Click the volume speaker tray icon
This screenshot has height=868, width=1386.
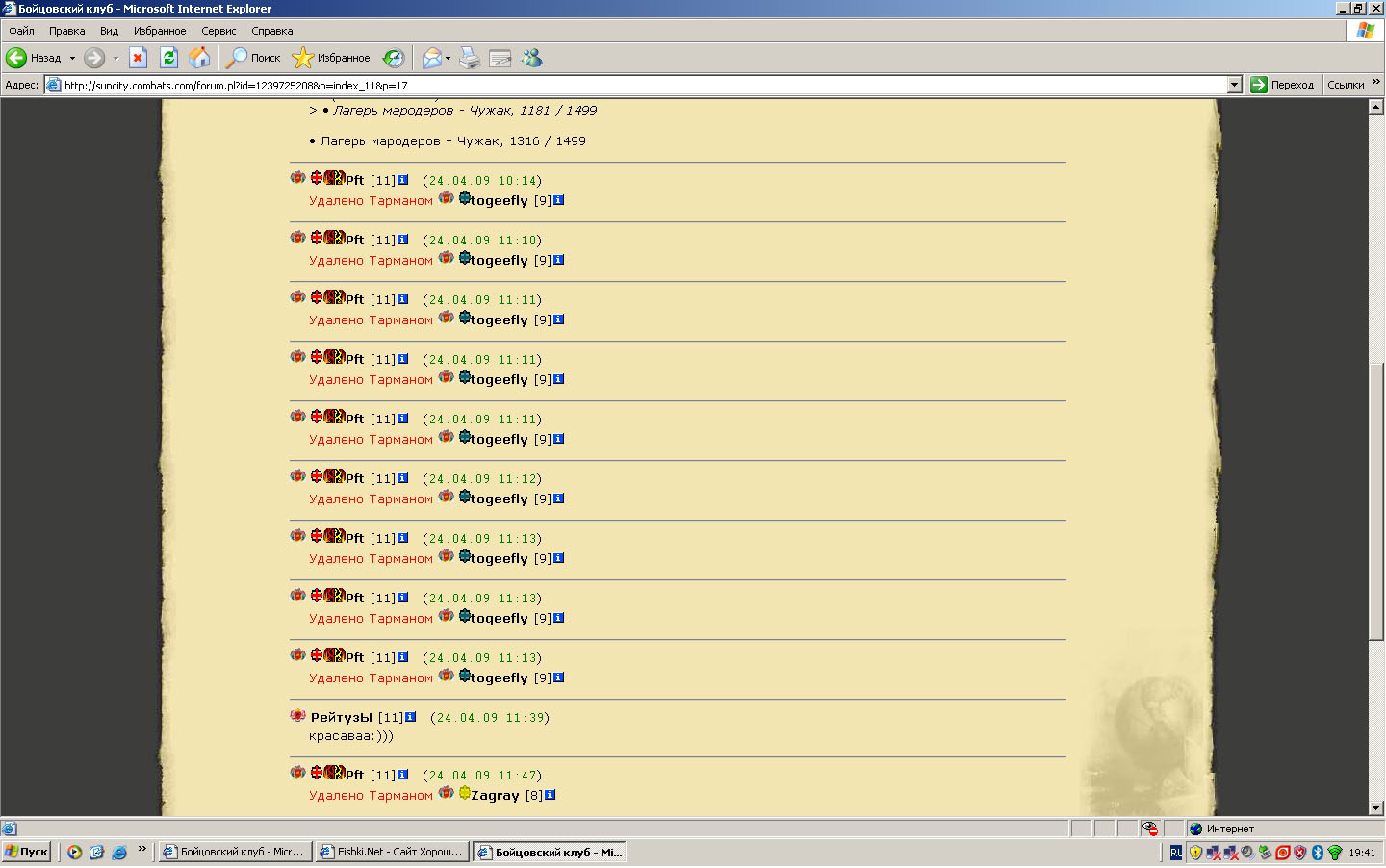[1247, 853]
